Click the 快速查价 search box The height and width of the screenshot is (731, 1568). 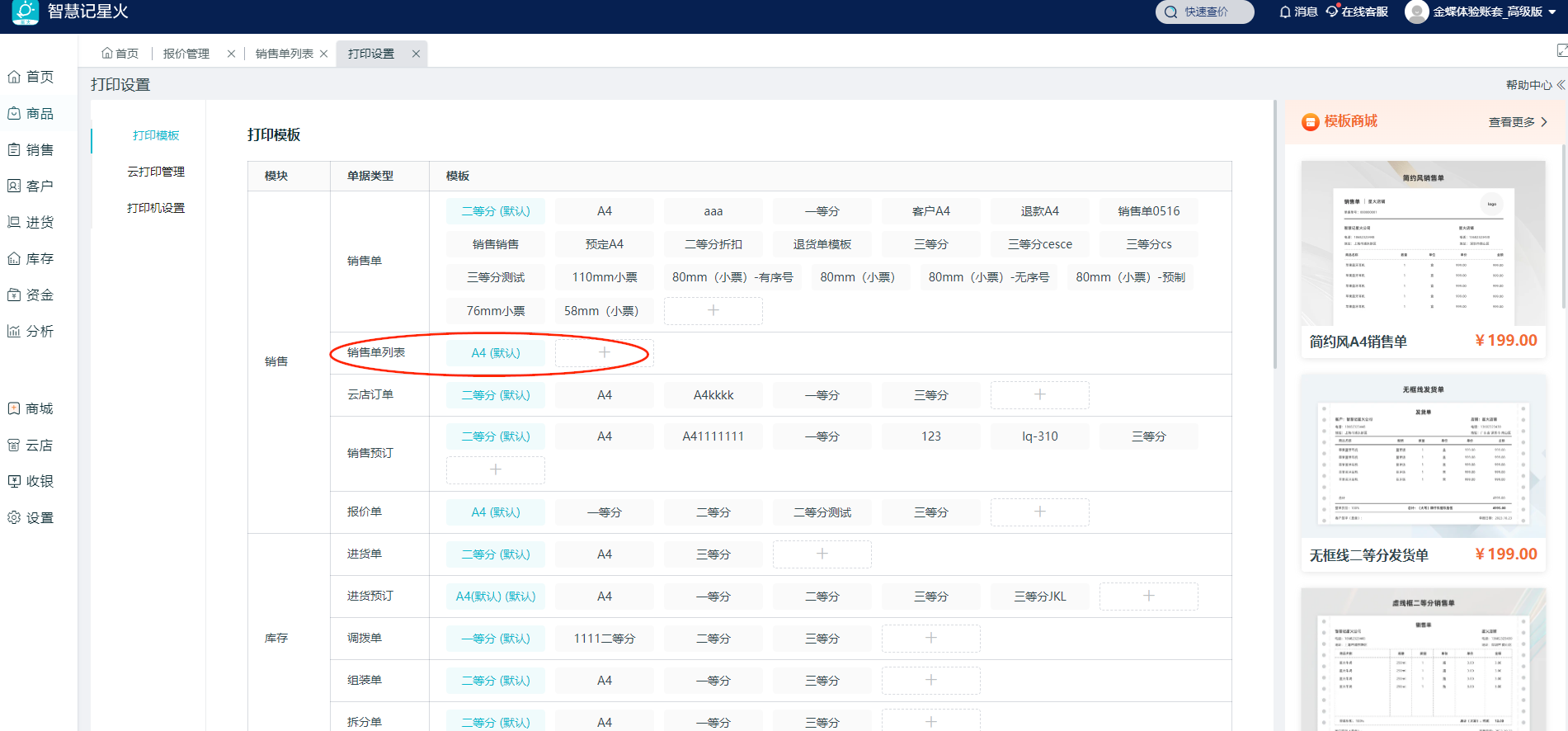click(1204, 12)
